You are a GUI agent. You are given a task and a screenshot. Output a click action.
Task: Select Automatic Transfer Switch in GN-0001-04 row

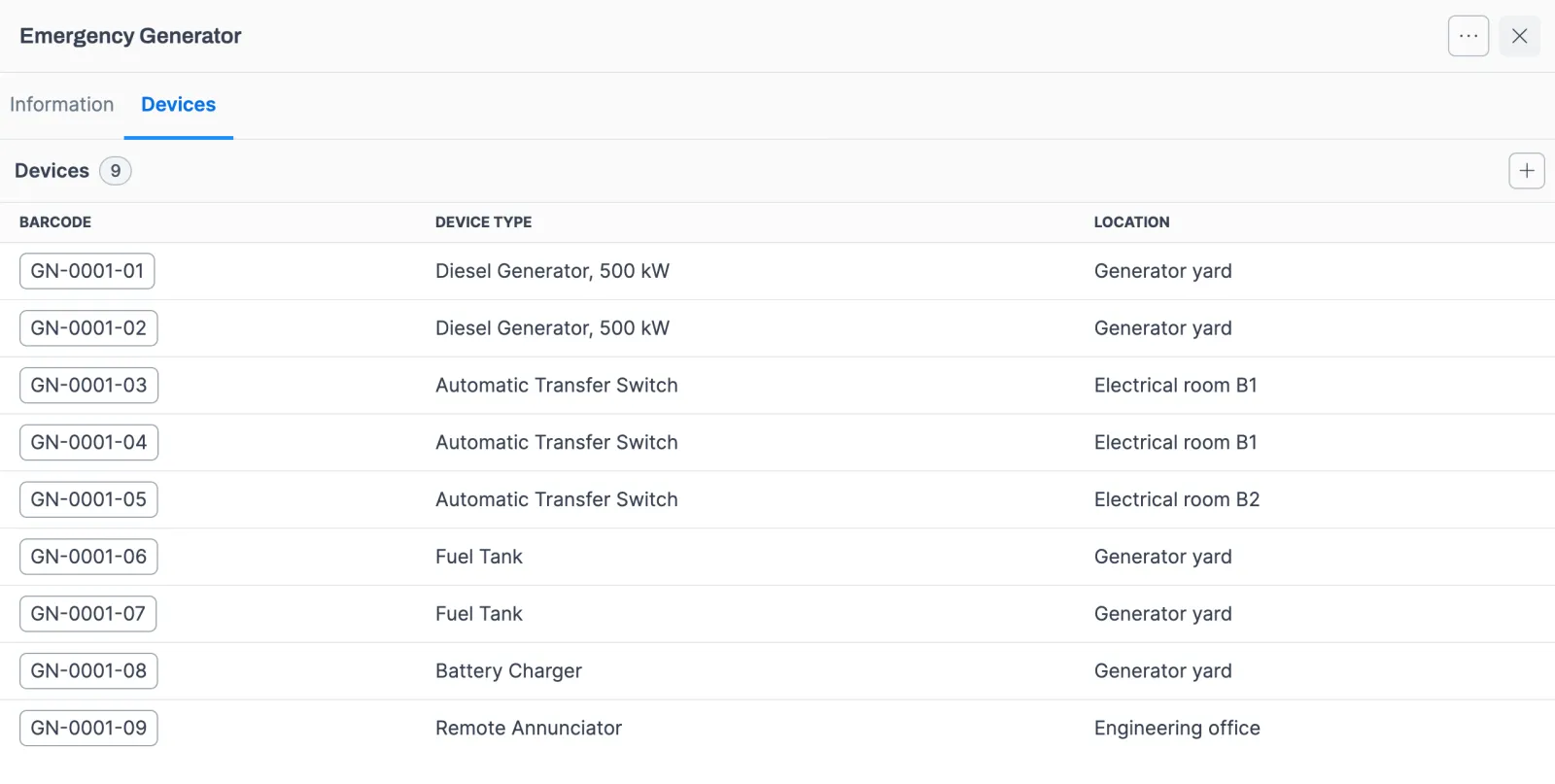click(x=557, y=443)
